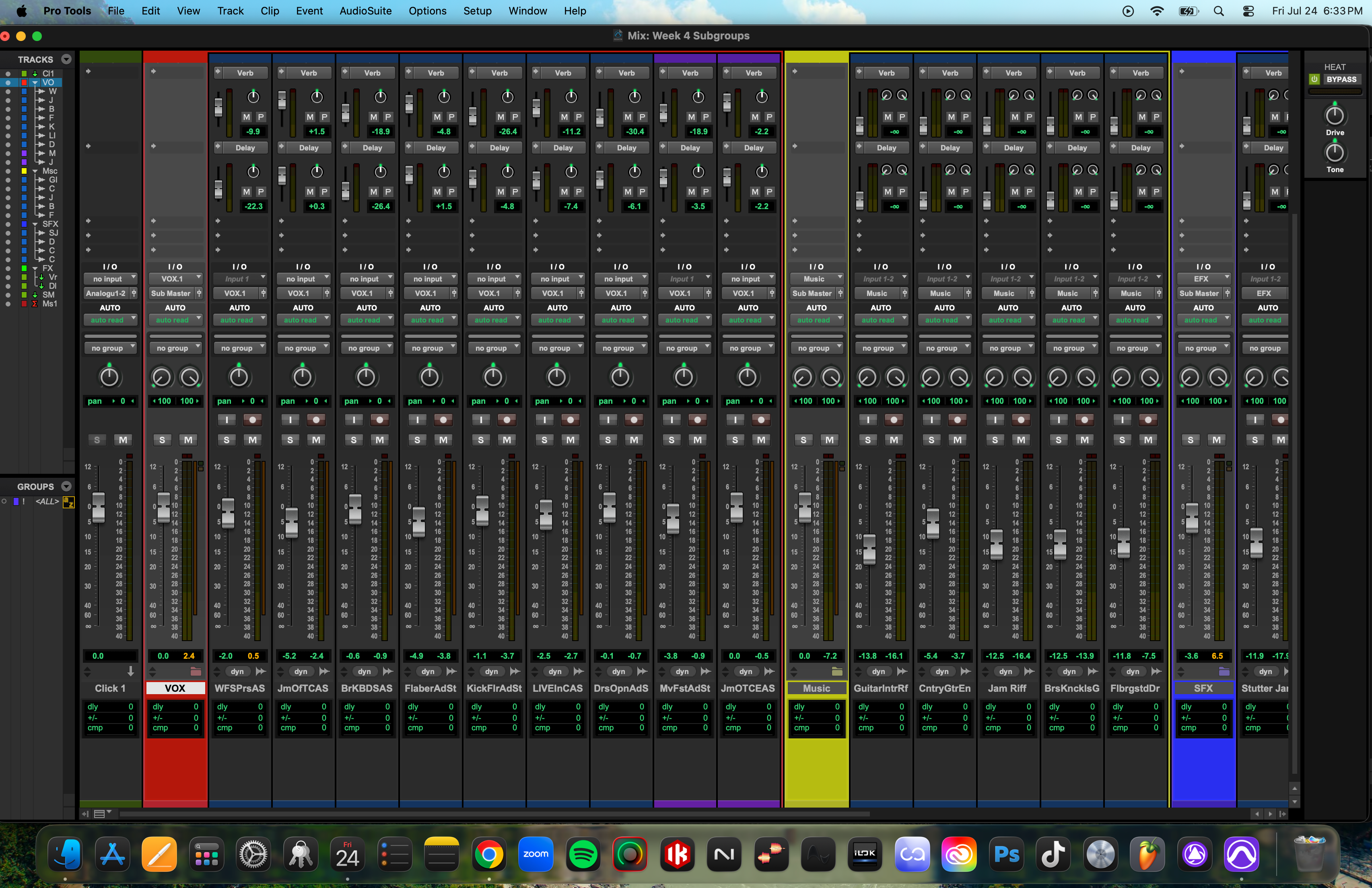Record-enable the WFSPrsAS track
Image resolution: width=1372 pixels, height=888 pixels.
pos(253,419)
